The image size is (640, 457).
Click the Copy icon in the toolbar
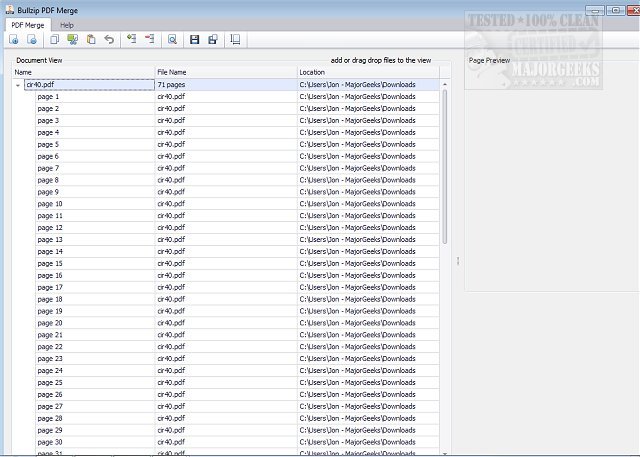pyautogui.click(x=55, y=40)
